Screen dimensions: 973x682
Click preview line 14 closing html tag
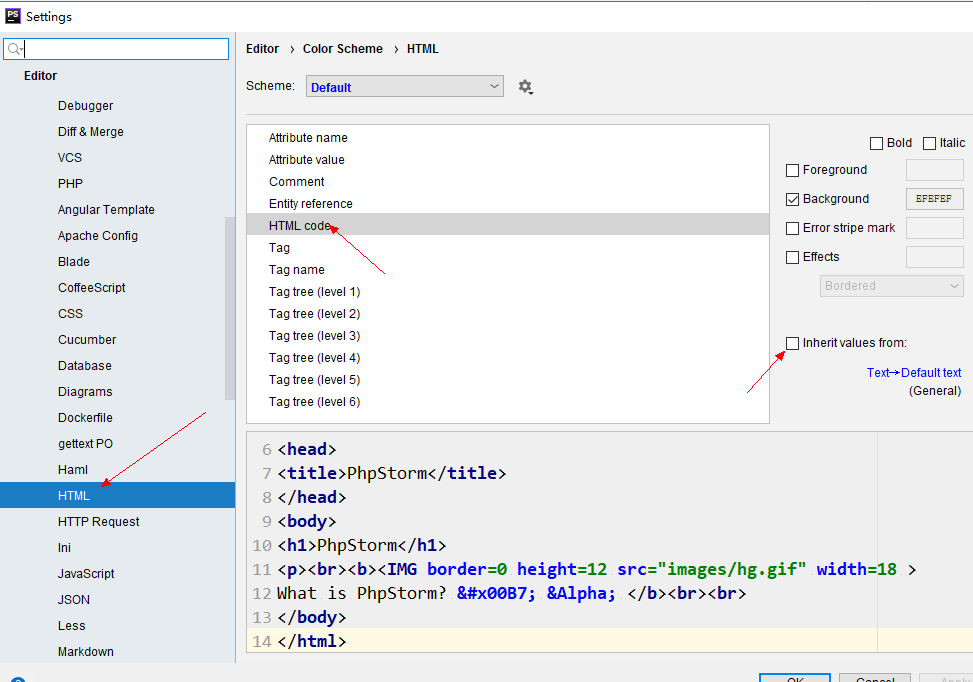[x=312, y=642]
